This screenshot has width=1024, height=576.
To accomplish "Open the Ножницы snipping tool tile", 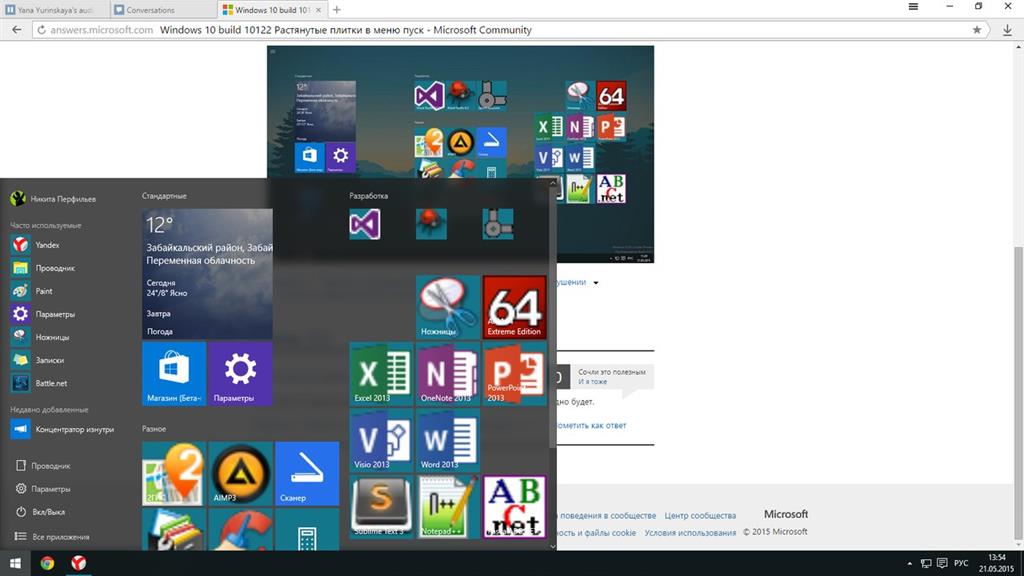I will pyautogui.click(x=447, y=307).
